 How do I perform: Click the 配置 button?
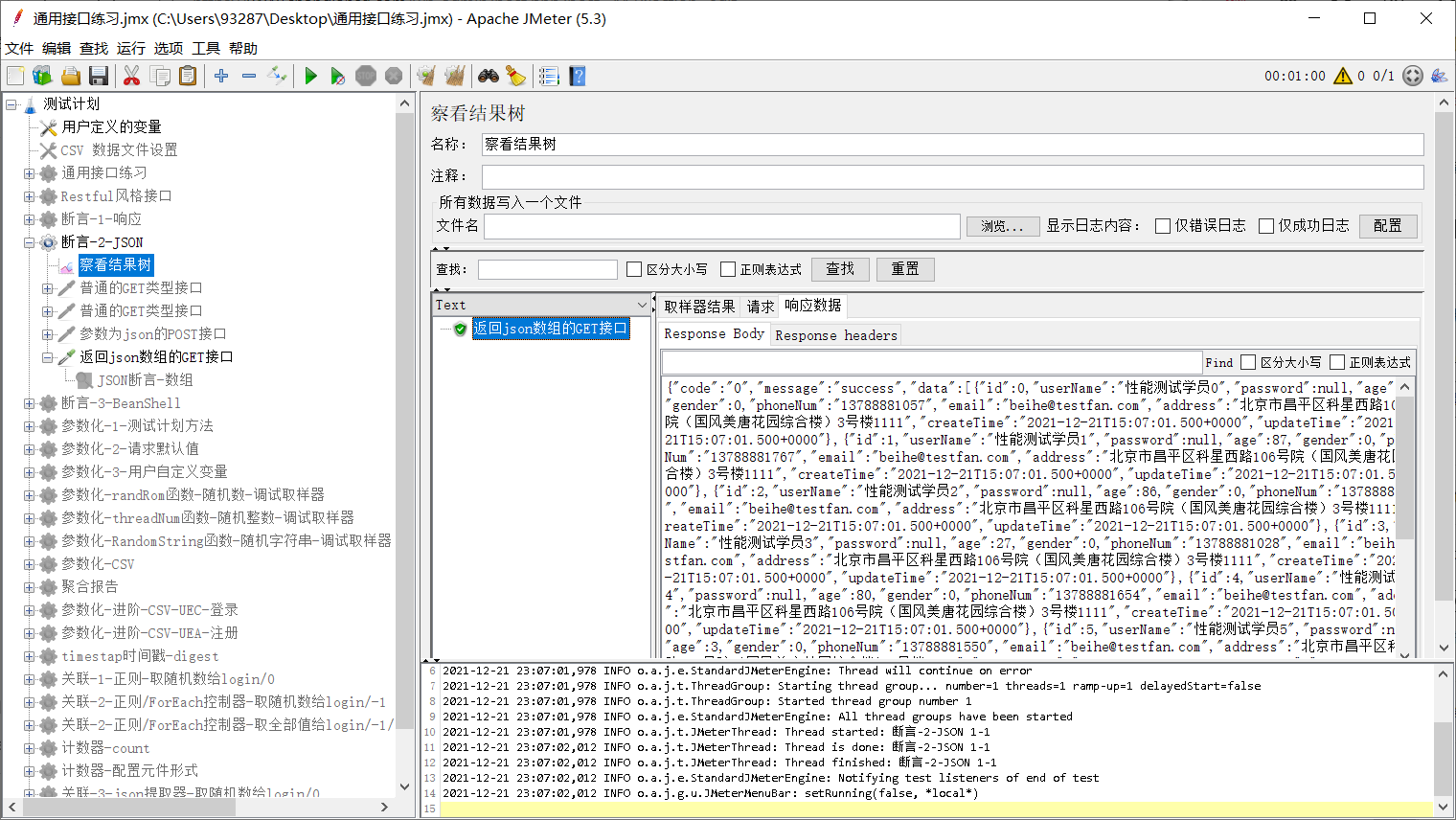(1387, 225)
